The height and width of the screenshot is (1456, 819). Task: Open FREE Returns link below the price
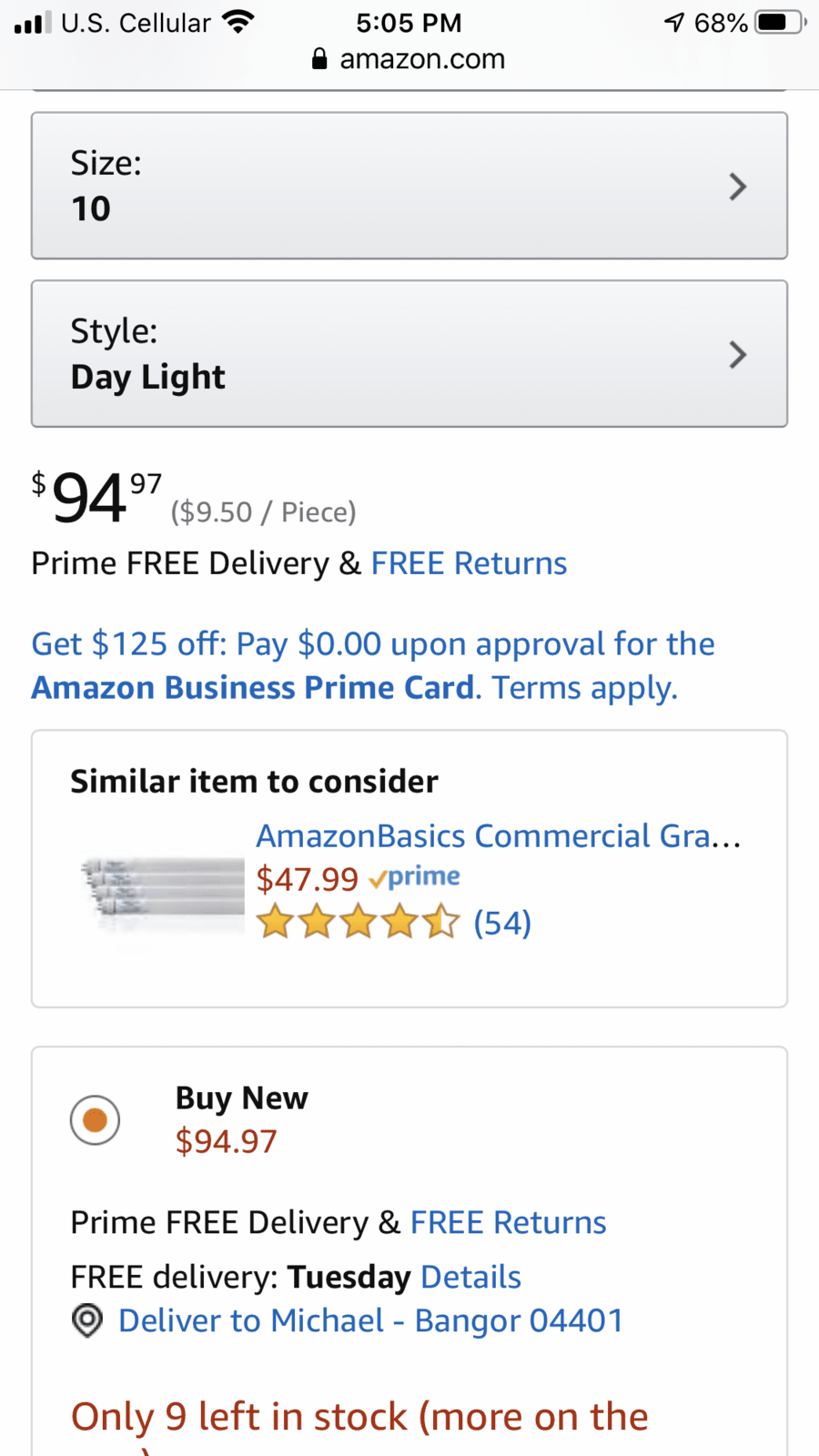[469, 563]
